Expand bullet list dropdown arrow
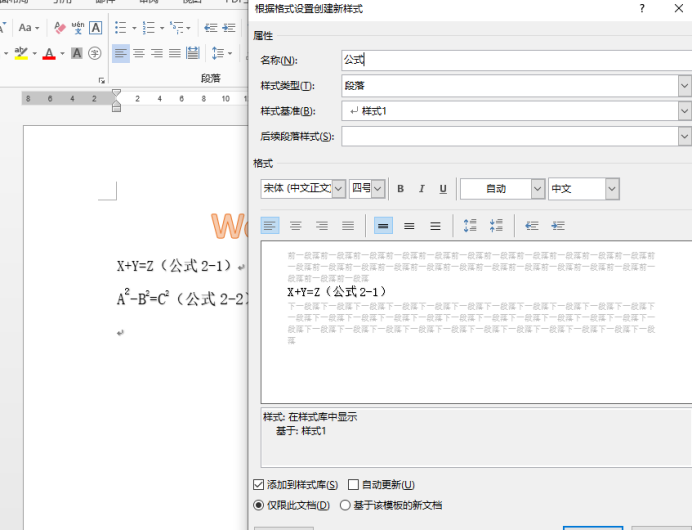 point(134,28)
